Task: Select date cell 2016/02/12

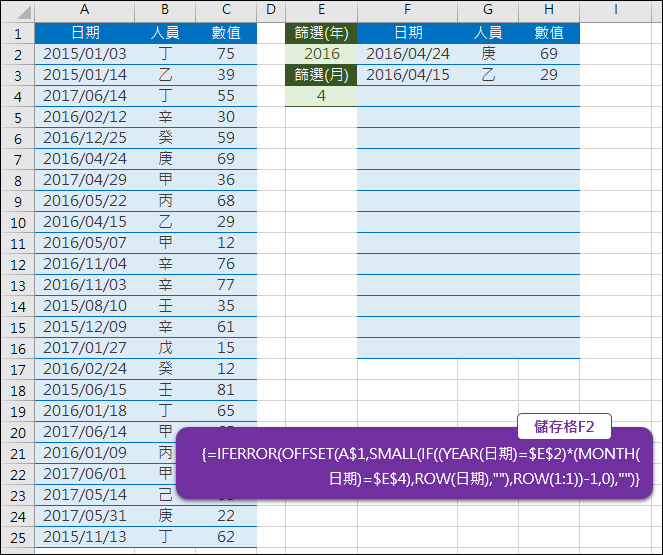Action: [x=85, y=117]
